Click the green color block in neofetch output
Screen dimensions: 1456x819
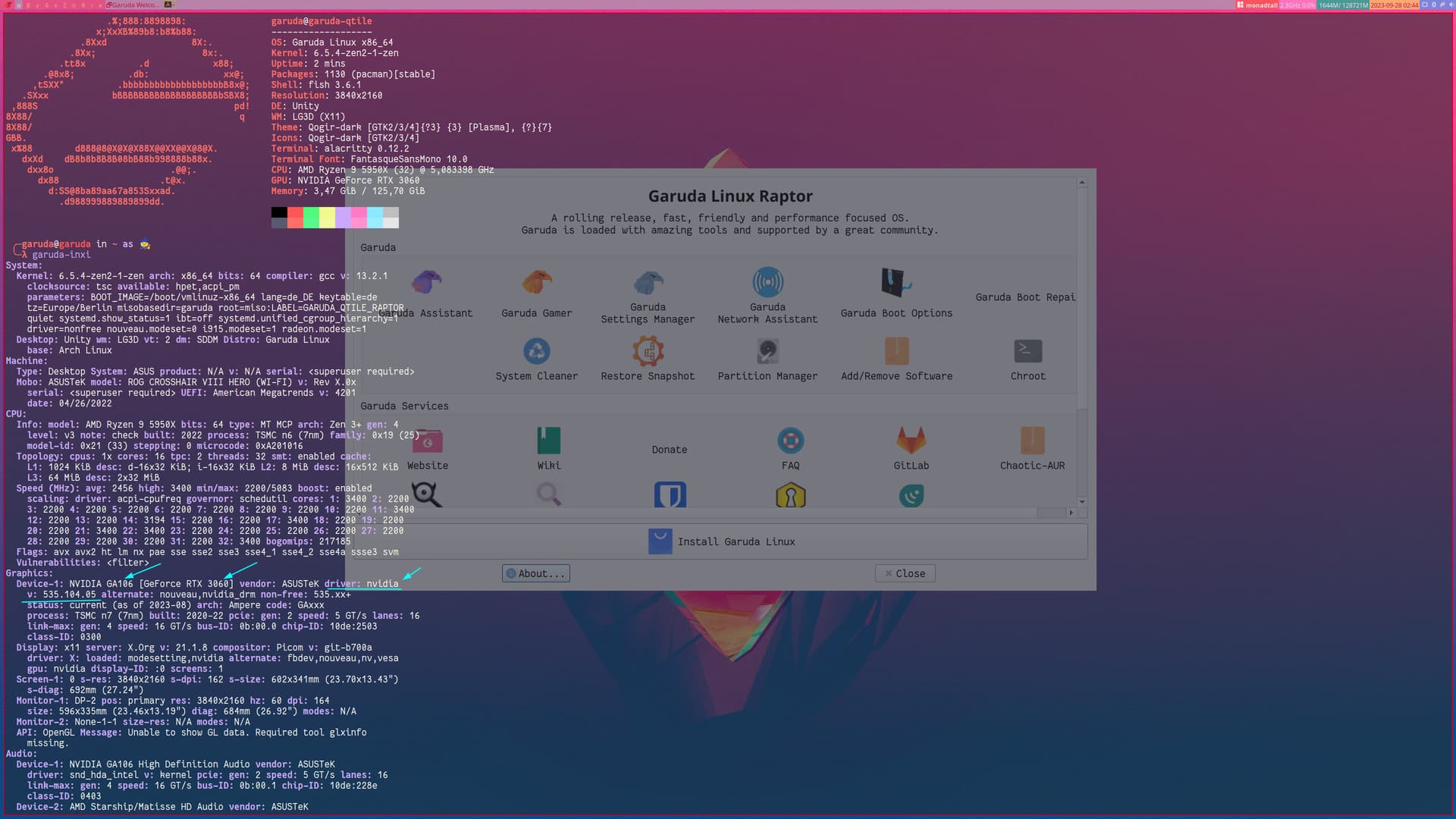pos(311,218)
